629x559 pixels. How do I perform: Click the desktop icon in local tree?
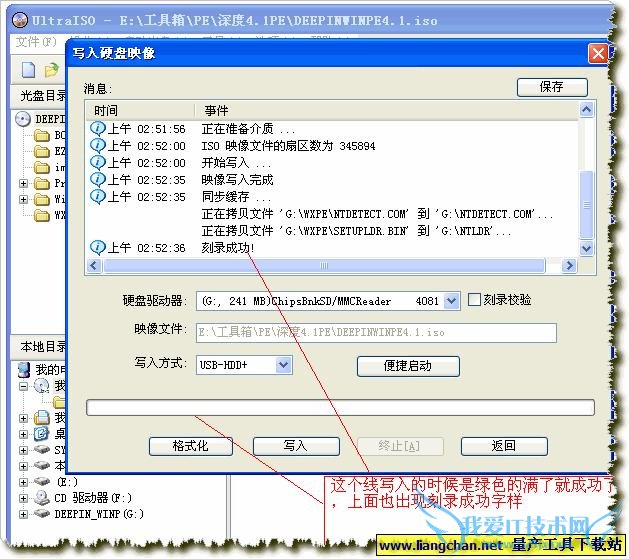pyautogui.click(x=41, y=433)
